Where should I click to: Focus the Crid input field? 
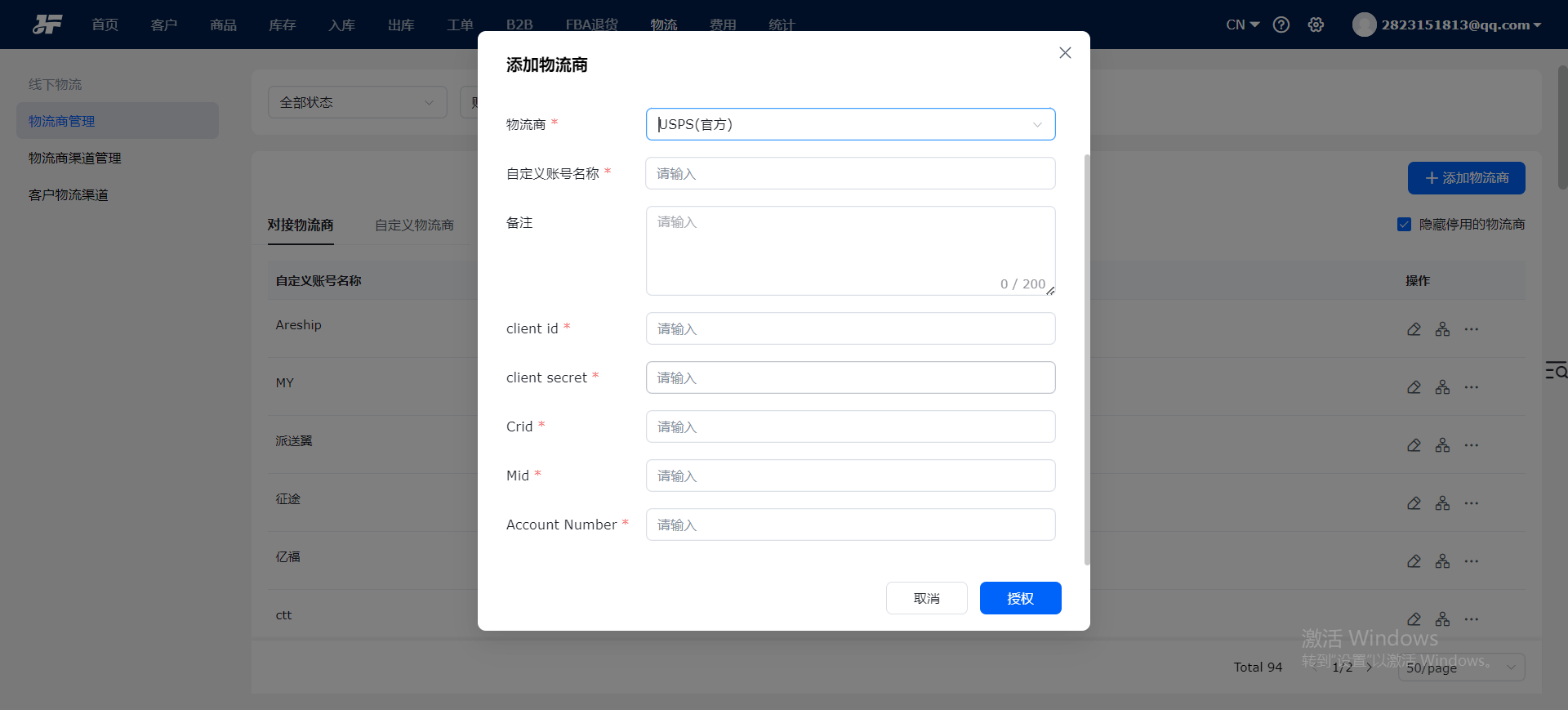tap(850, 426)
